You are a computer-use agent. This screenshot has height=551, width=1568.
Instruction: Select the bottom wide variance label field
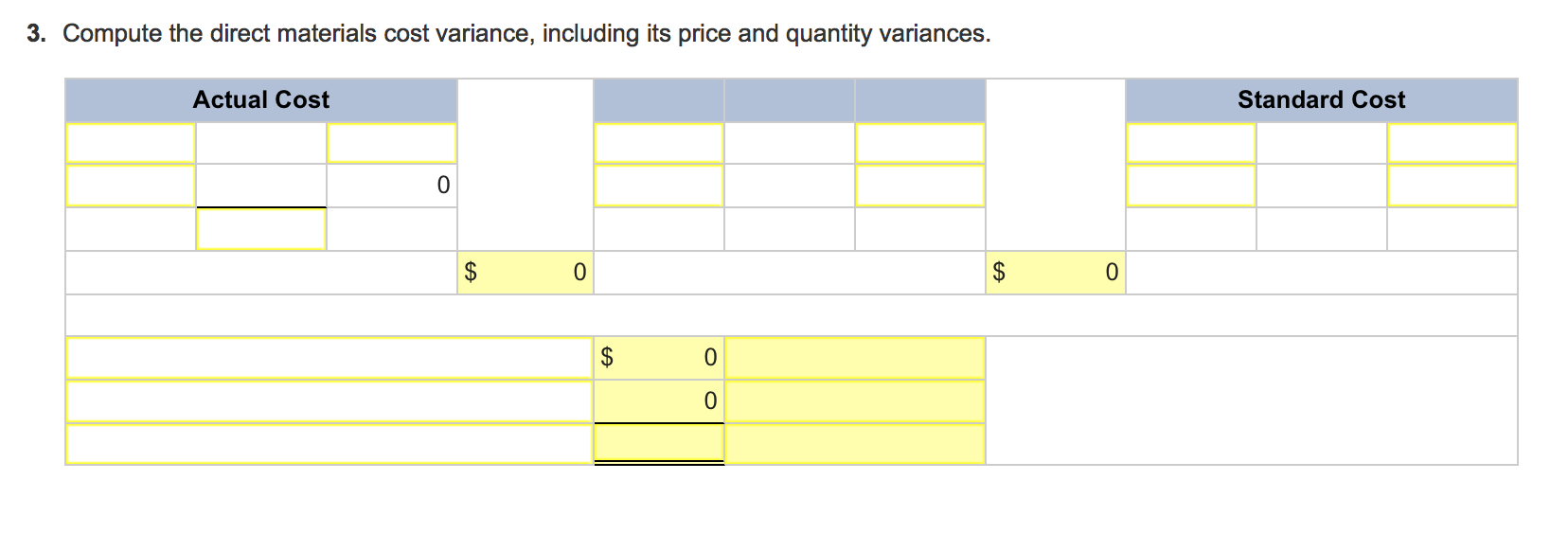(330, 444)
